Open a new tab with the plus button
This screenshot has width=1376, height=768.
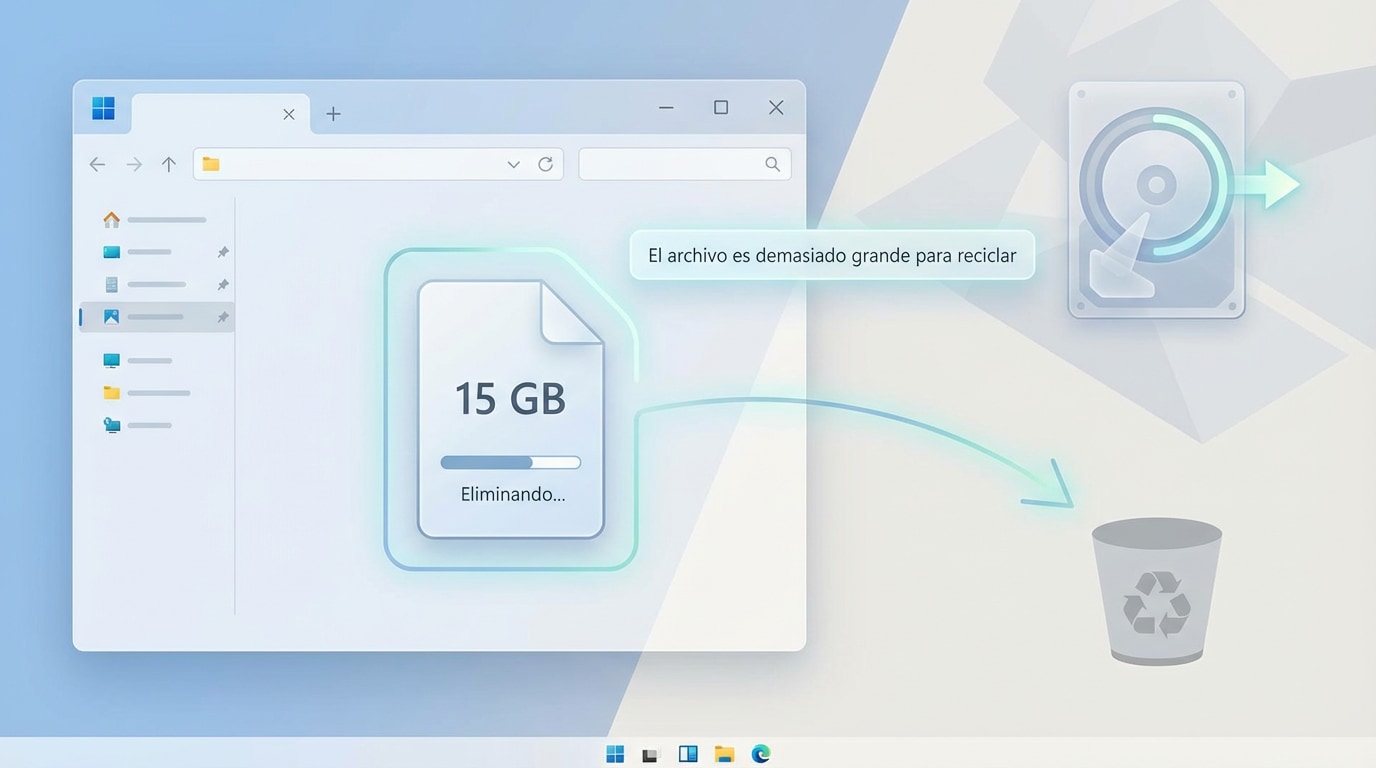(x=333, y=113)
